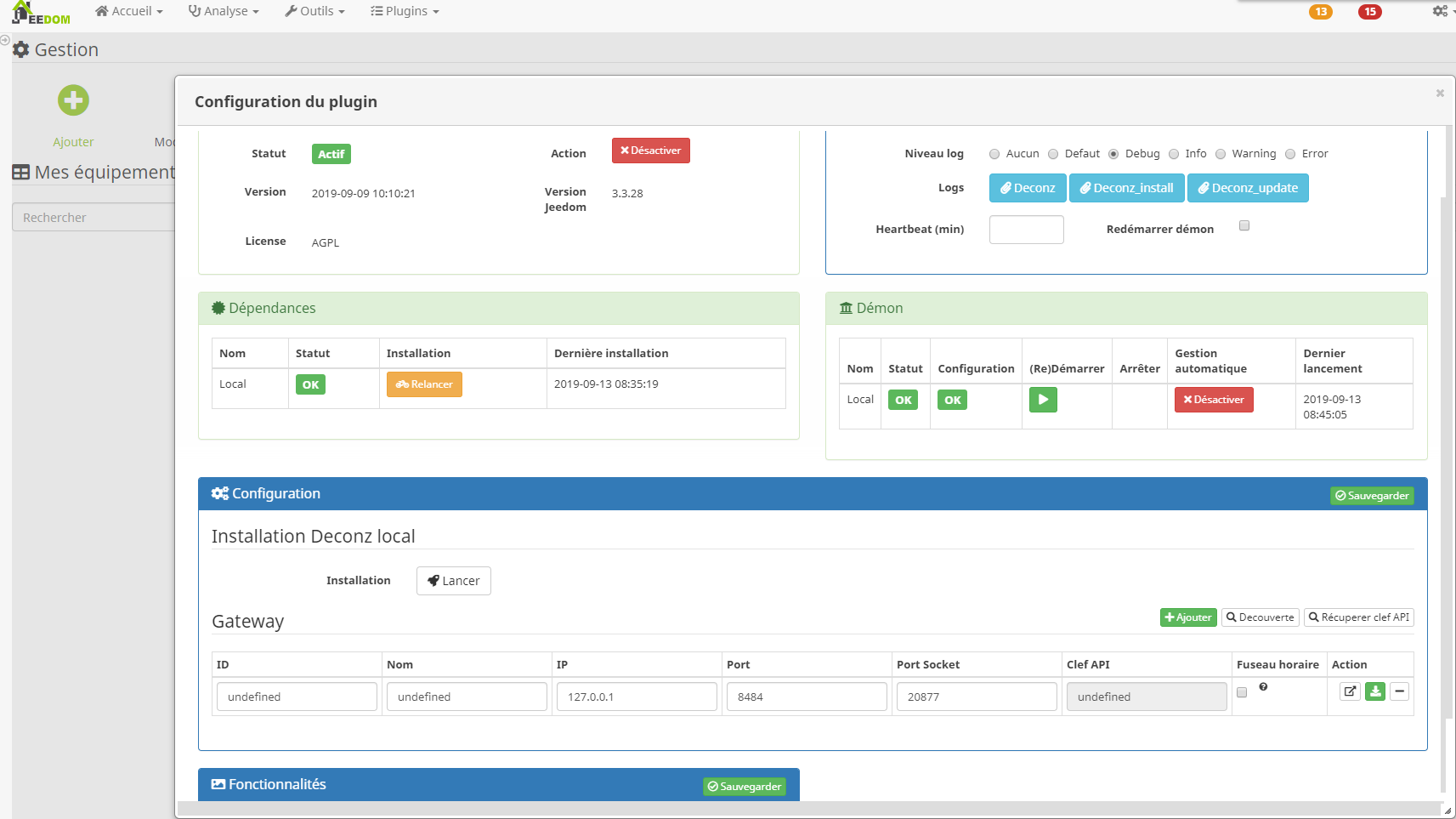The image size is (1456, 819).
Task: Click the orange 13 notifications badge
Action: pyautogui.click(x=1320, y=12)
